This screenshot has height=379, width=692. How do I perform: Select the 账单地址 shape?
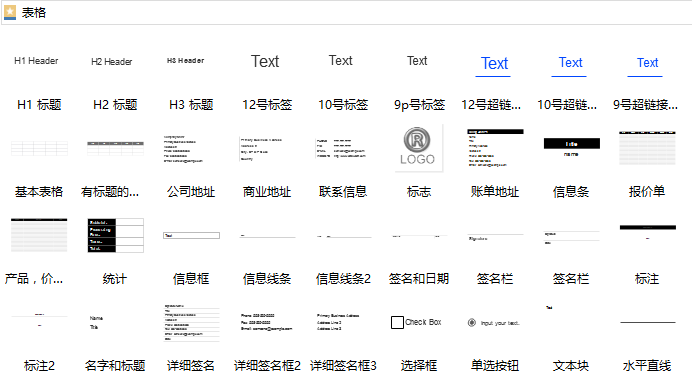(x=495, y=148)
